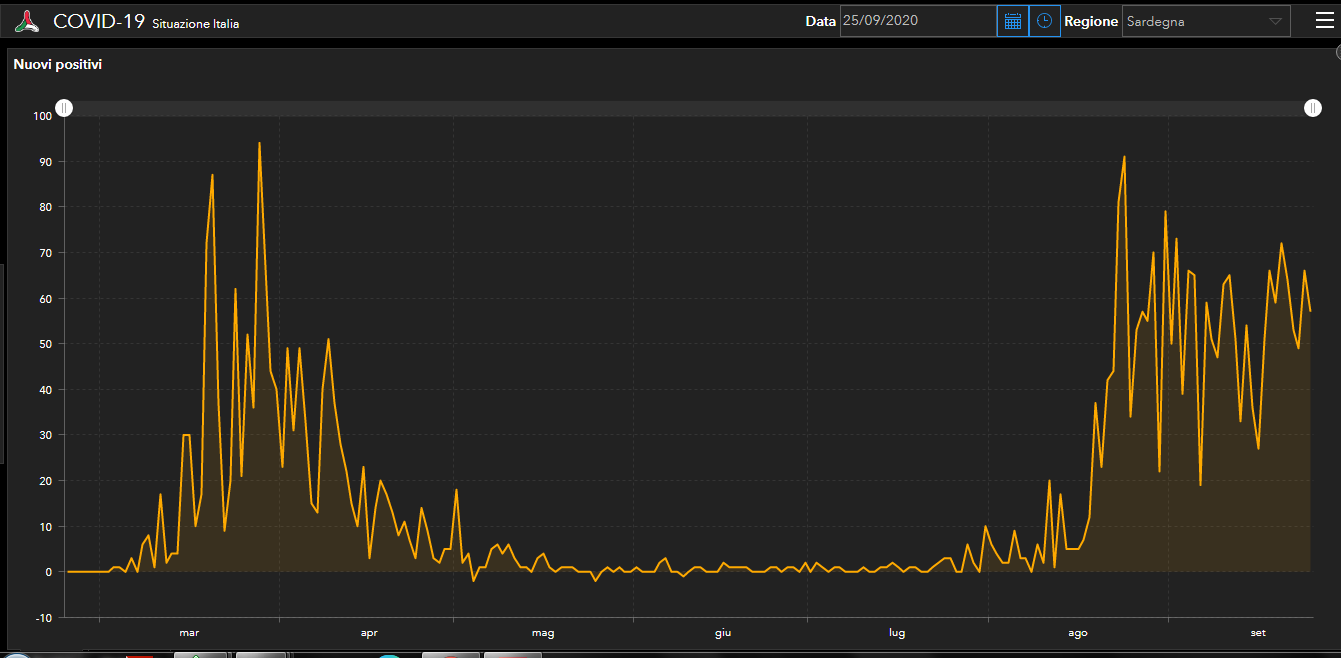Click the Nuovi positivi chart title
The width and height of the screenshot is (1341, 658).
pos(57,64)
